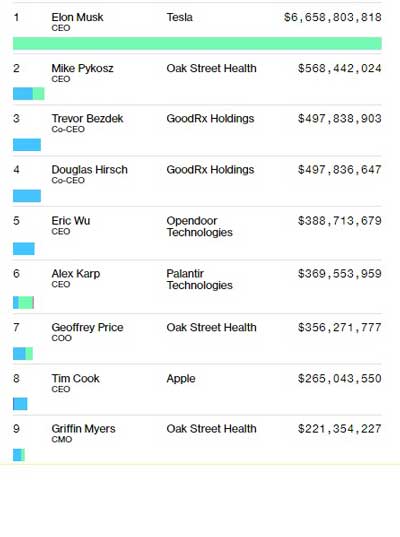Click Geoffrey Price's name
This screenshot has width=400, height=537.
(x=87, y=327)
